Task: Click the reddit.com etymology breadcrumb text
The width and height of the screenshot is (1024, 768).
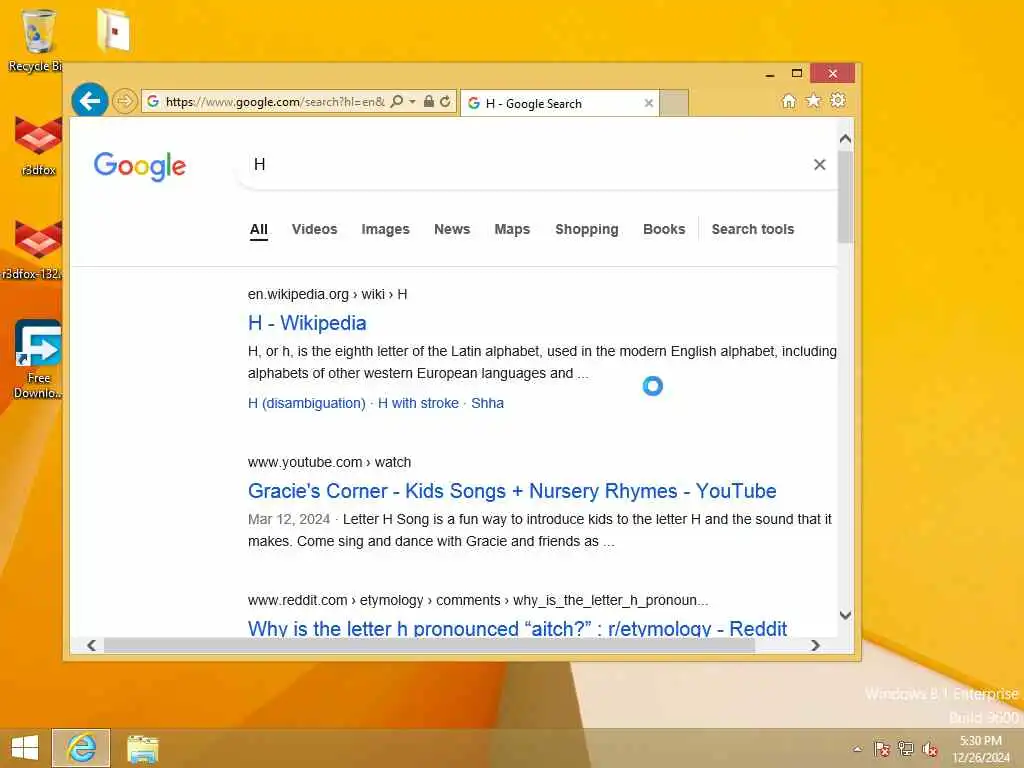Action: tap(478, 600)
